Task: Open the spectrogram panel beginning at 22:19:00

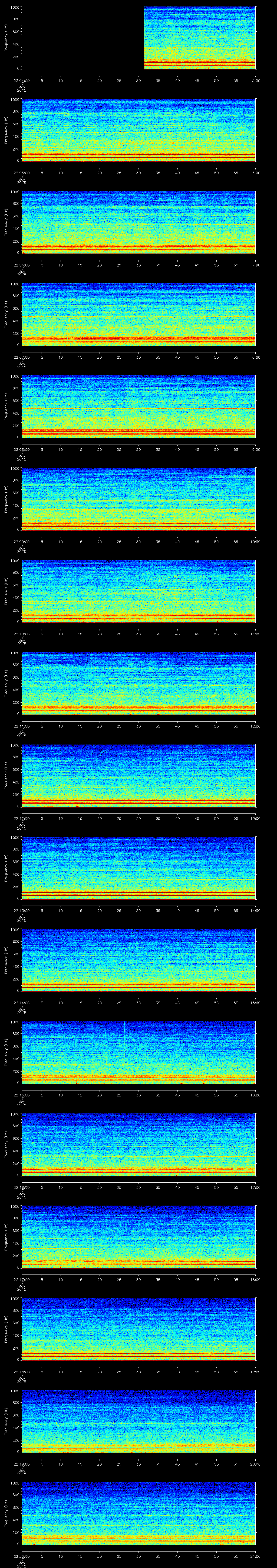Action: click(x=139, y=1421)
